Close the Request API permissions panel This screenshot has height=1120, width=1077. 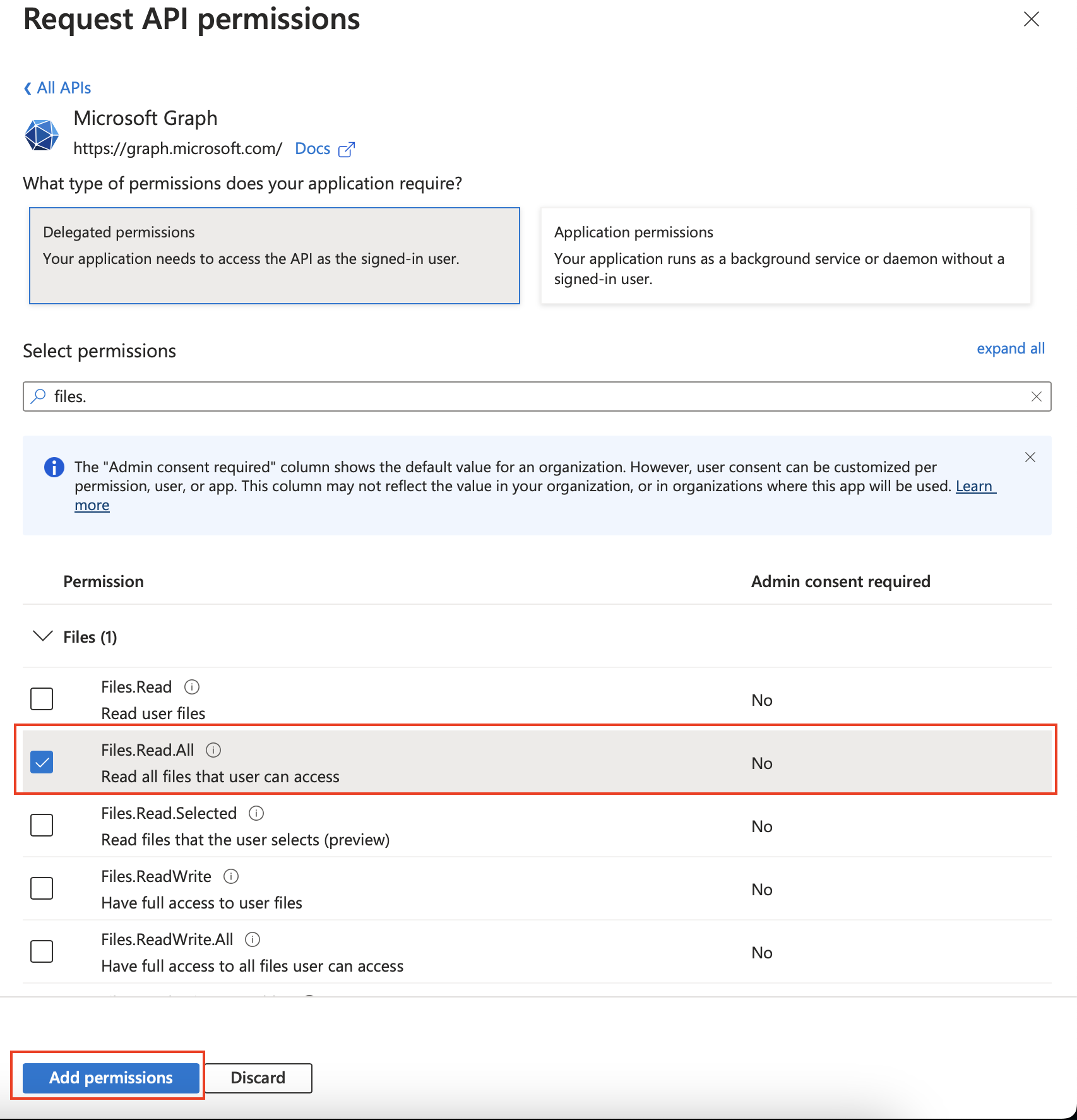point(1031,20)
